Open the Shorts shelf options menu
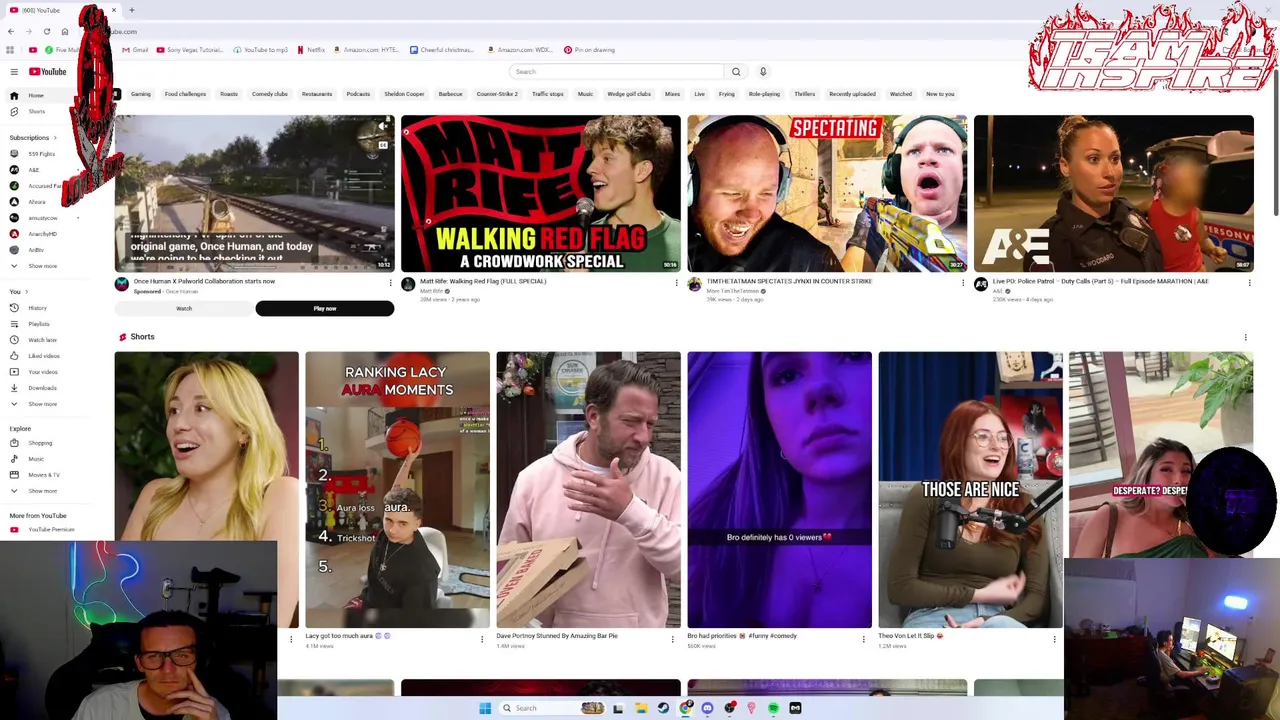The width and height of the screenshot is (1280, 720). coord(1245,337)
